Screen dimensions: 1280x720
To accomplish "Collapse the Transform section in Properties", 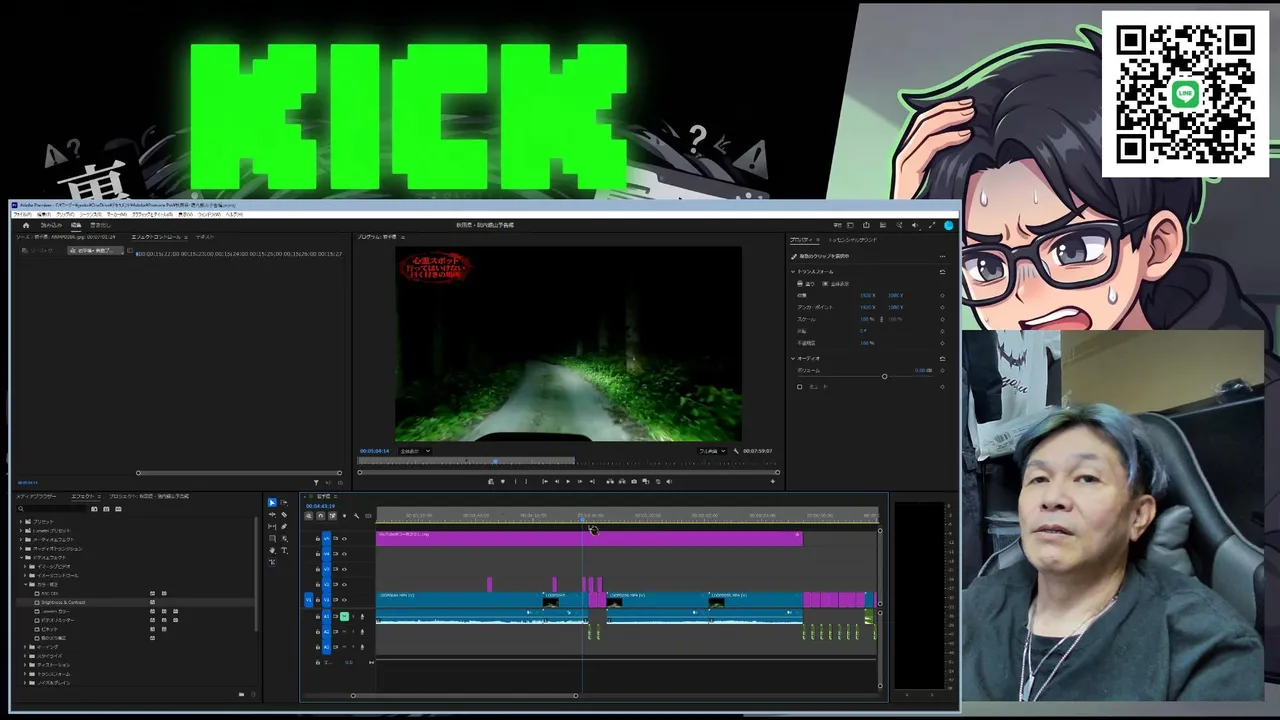I will pos(793,272).
